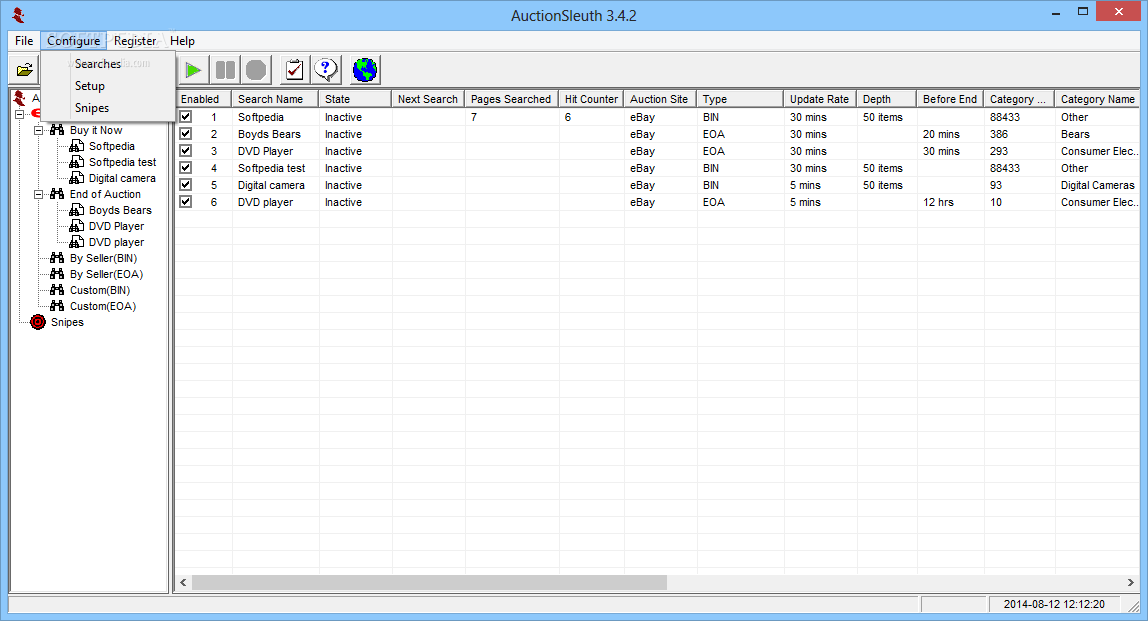Select the Snipes target icon in tree
The width and height of the screenshot is (1148, 621).
tap(37, 322)
